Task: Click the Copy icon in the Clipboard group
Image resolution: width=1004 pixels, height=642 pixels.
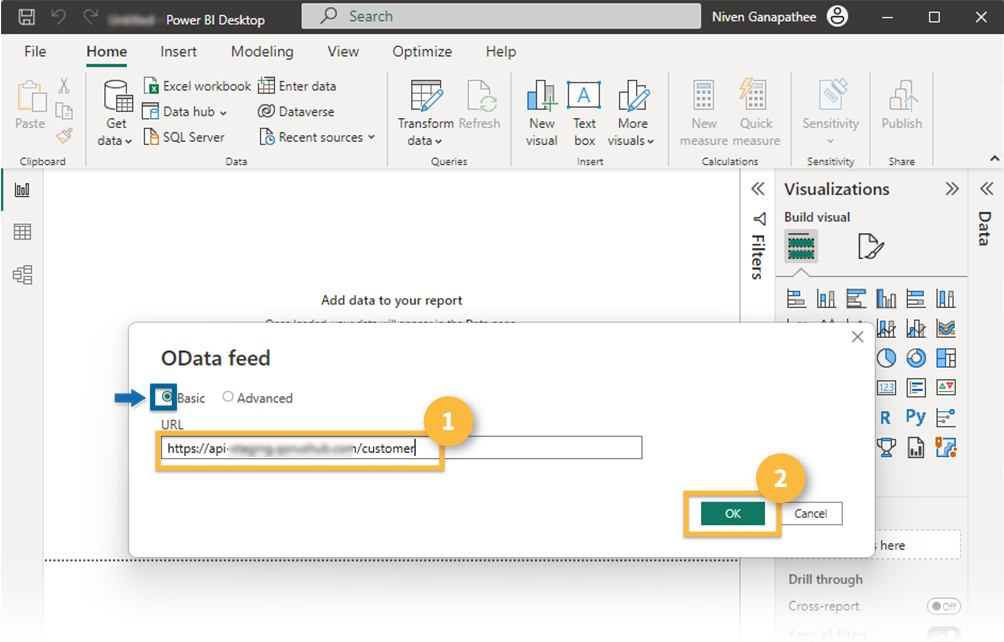Action: coord(64,111)
